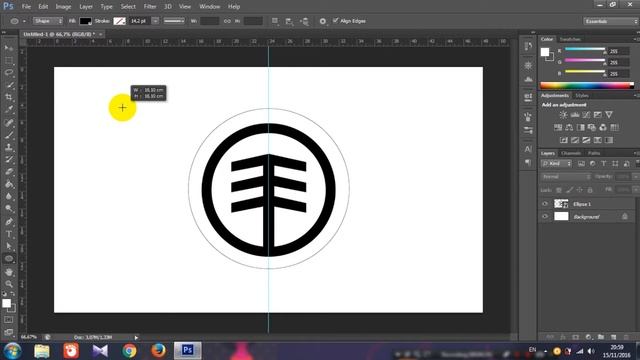Image resolution: width=640 pixels, height=360 pixels.
Task: Open shape settings gear in options bar
Action: [x=322, y=21]
